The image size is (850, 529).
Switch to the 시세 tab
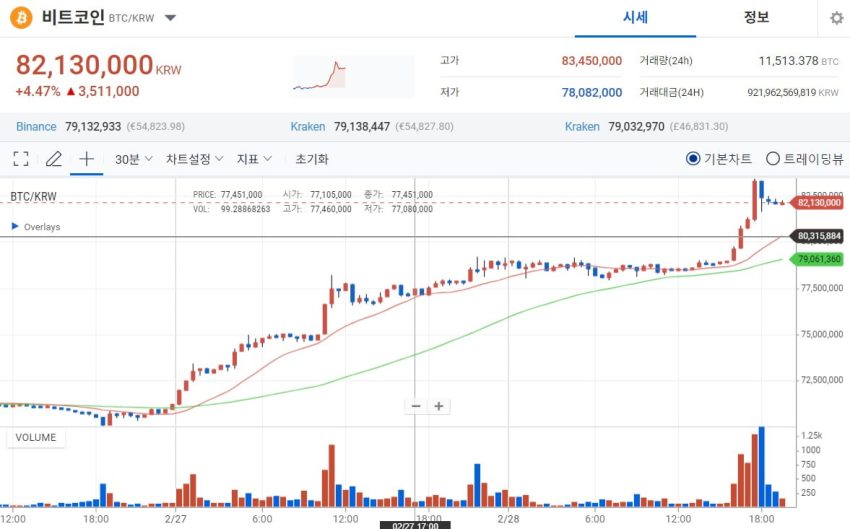coord(635,17)
